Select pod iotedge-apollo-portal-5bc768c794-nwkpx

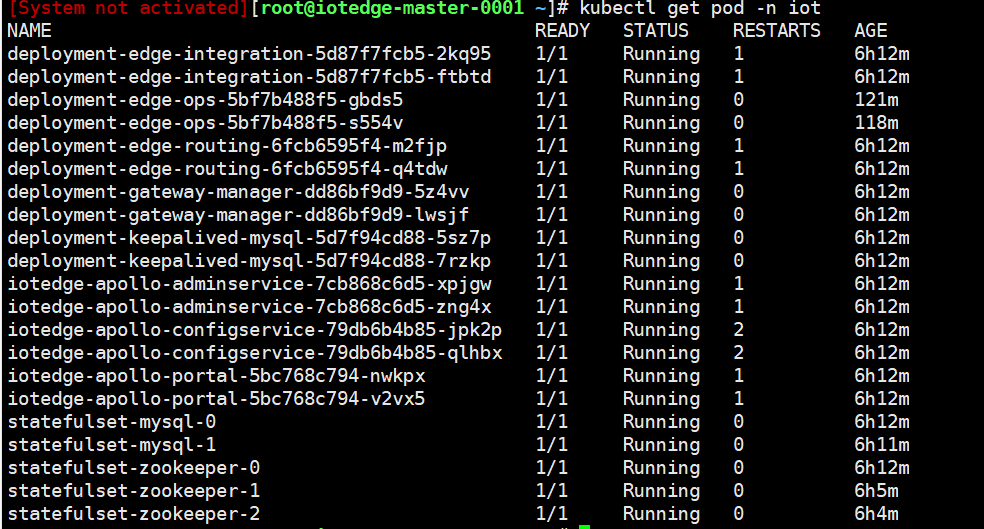click(216, 376)
